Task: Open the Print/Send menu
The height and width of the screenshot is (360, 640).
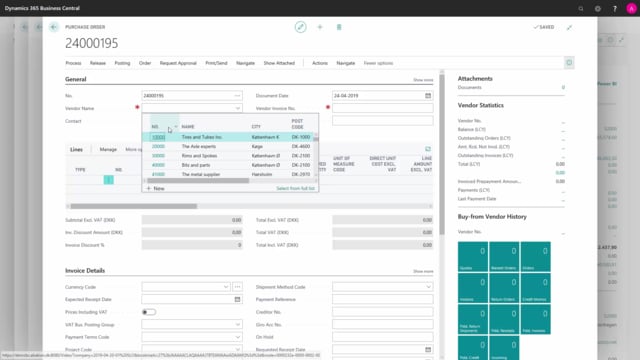Action: pyautogui.click(x=216, y=63)
